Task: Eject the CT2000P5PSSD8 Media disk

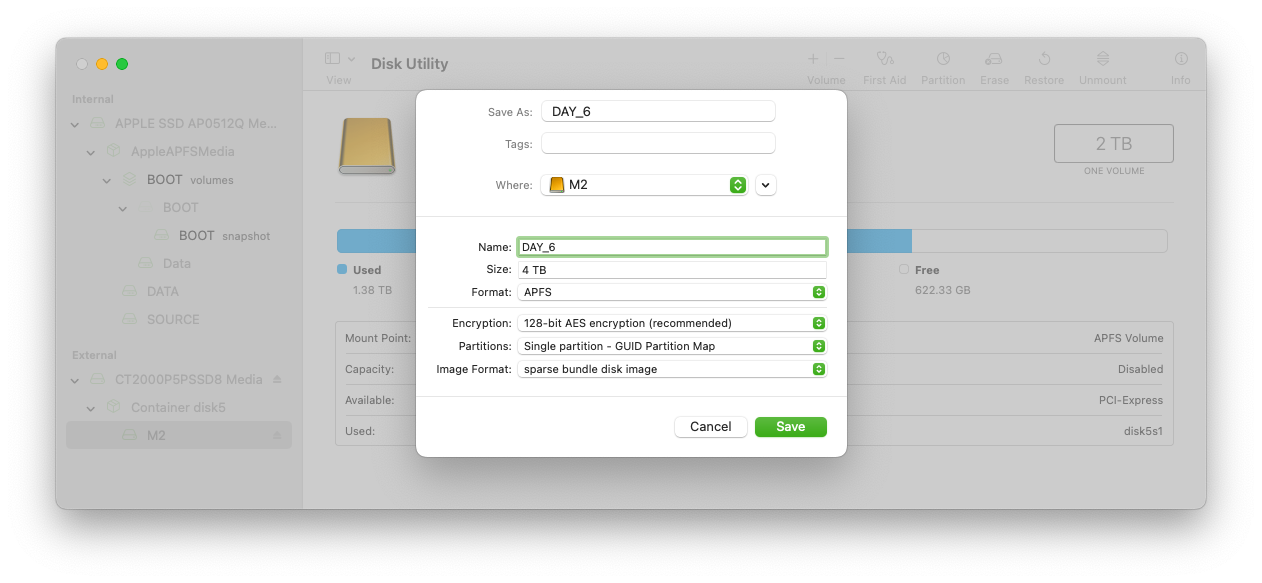Action: coord(278,380)
